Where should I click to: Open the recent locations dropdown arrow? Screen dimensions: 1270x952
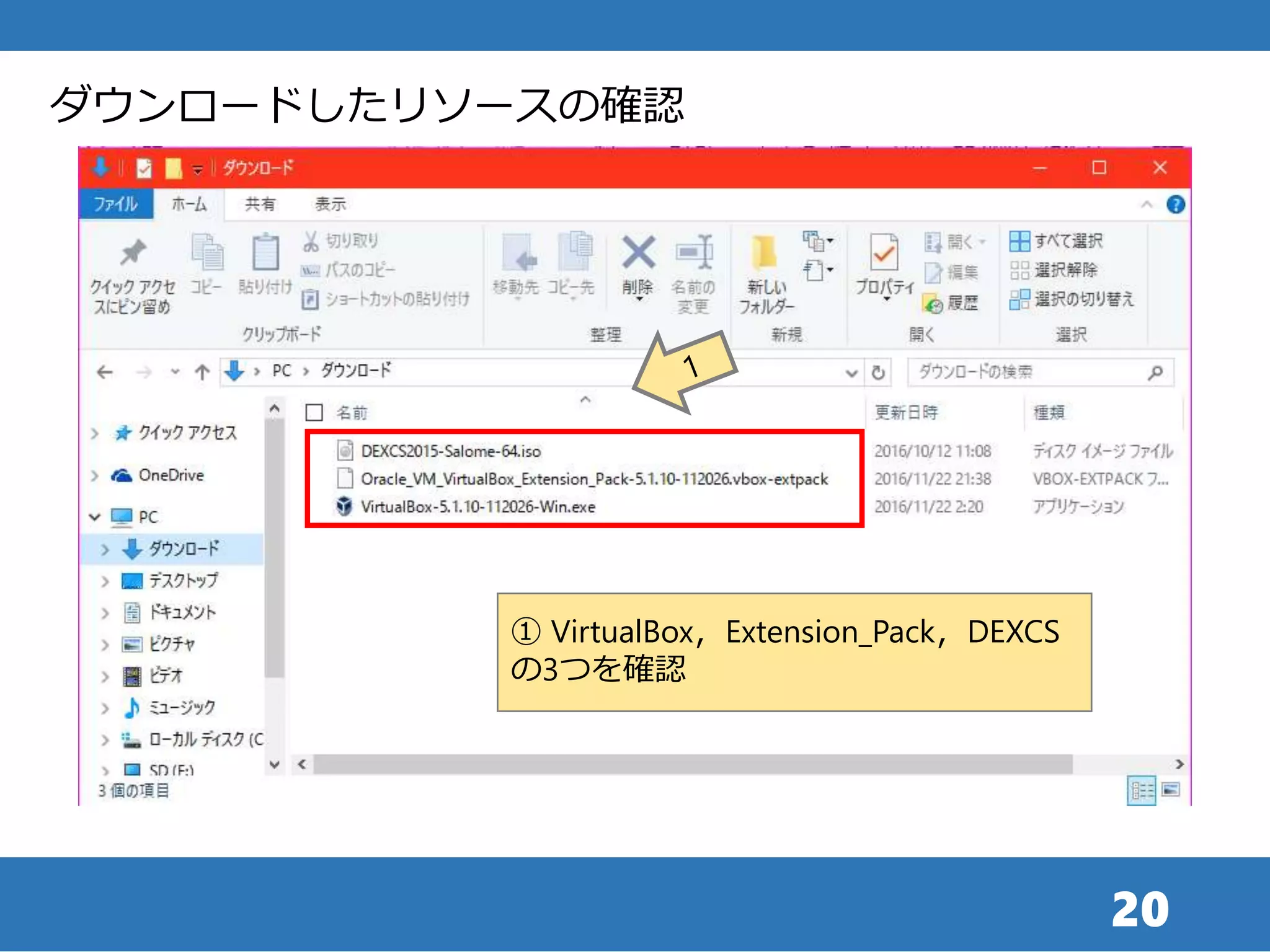click(175, 372)
